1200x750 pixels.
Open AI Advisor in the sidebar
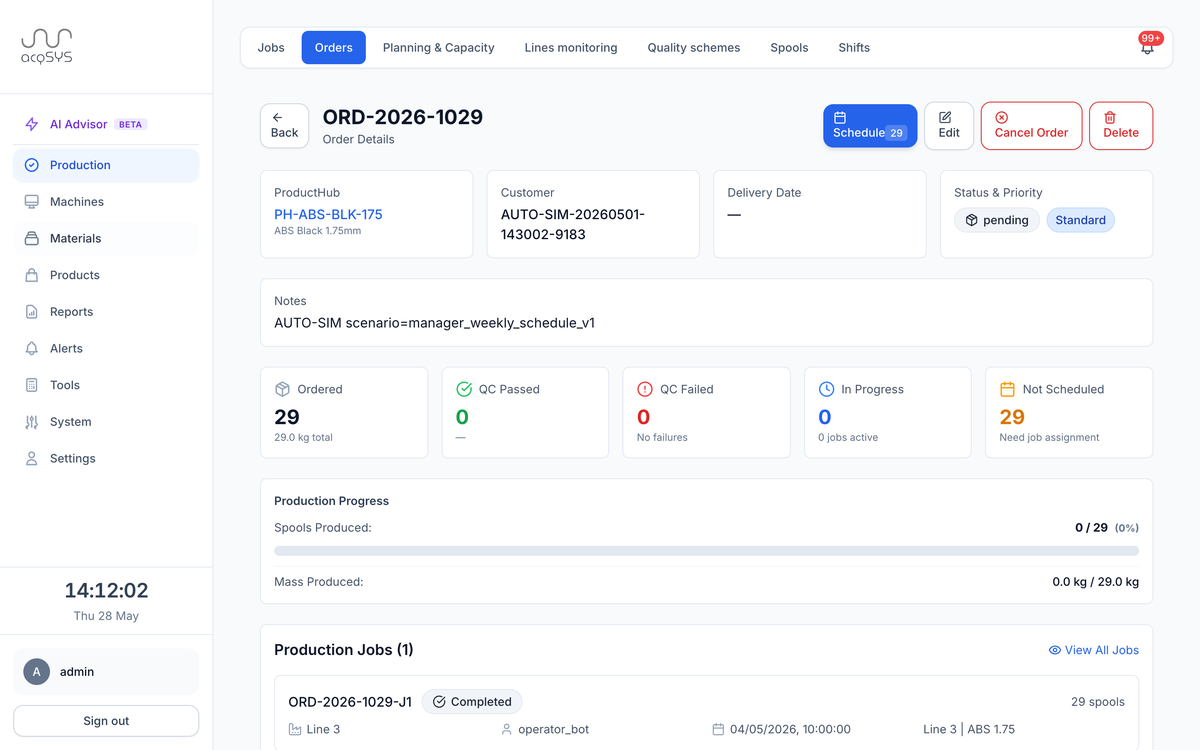coord(106,124)
